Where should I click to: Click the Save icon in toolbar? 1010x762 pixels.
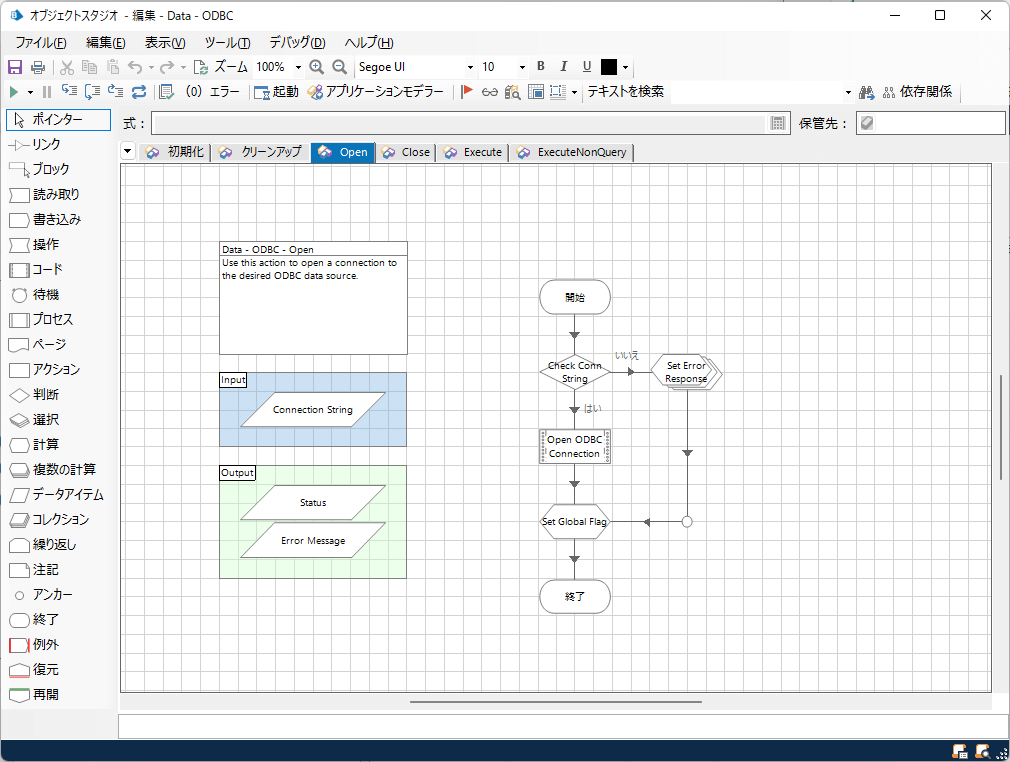[15, 67]
